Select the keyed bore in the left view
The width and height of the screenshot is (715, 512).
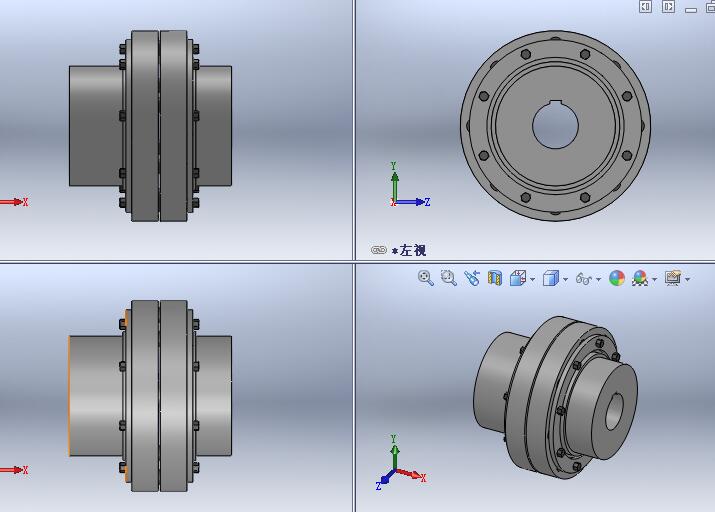click(555, 124)
